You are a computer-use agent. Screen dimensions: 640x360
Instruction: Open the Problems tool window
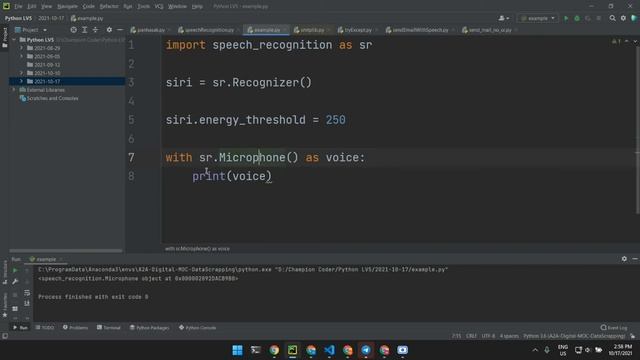76,328
